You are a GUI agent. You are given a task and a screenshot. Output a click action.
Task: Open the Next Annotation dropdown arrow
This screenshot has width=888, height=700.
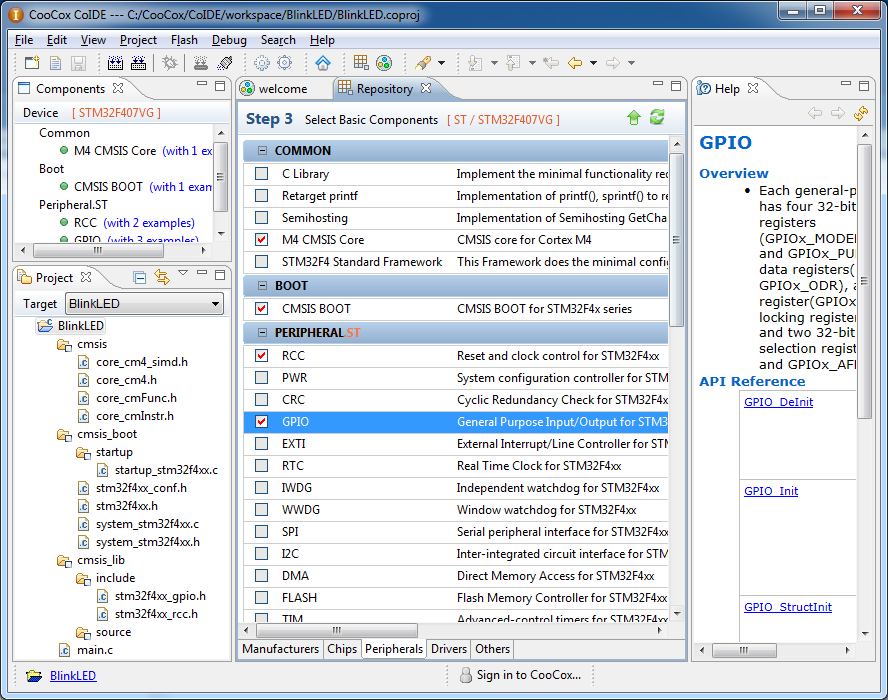click(494, 63)
